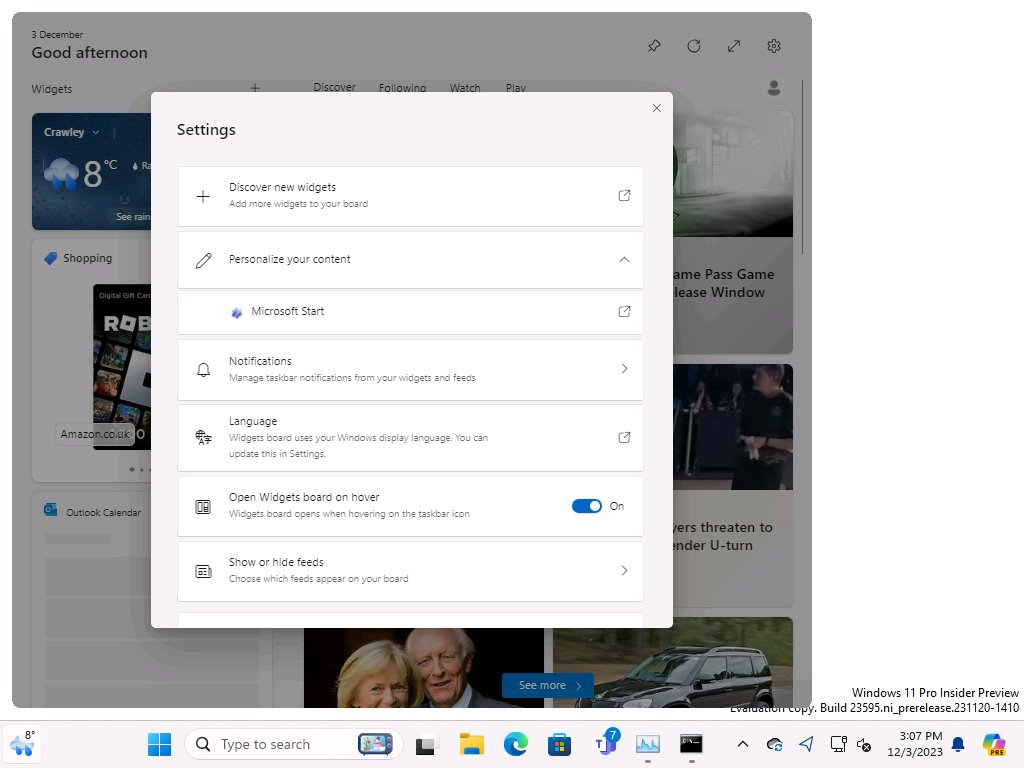Select Discover new widgets title
The height and width of the screenshot is (768, 1024).
[282, 187]
